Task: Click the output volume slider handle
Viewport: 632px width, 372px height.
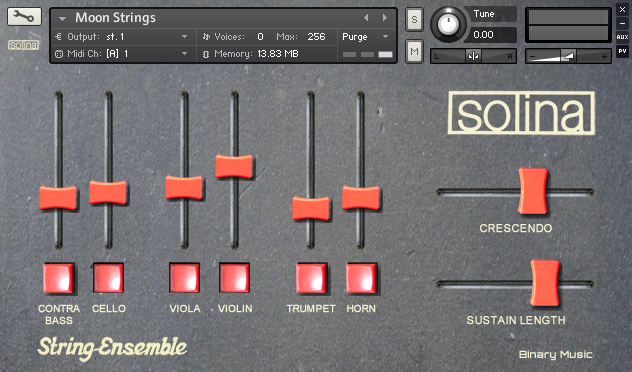Action: pyautogui.click(x=568, y=56)
